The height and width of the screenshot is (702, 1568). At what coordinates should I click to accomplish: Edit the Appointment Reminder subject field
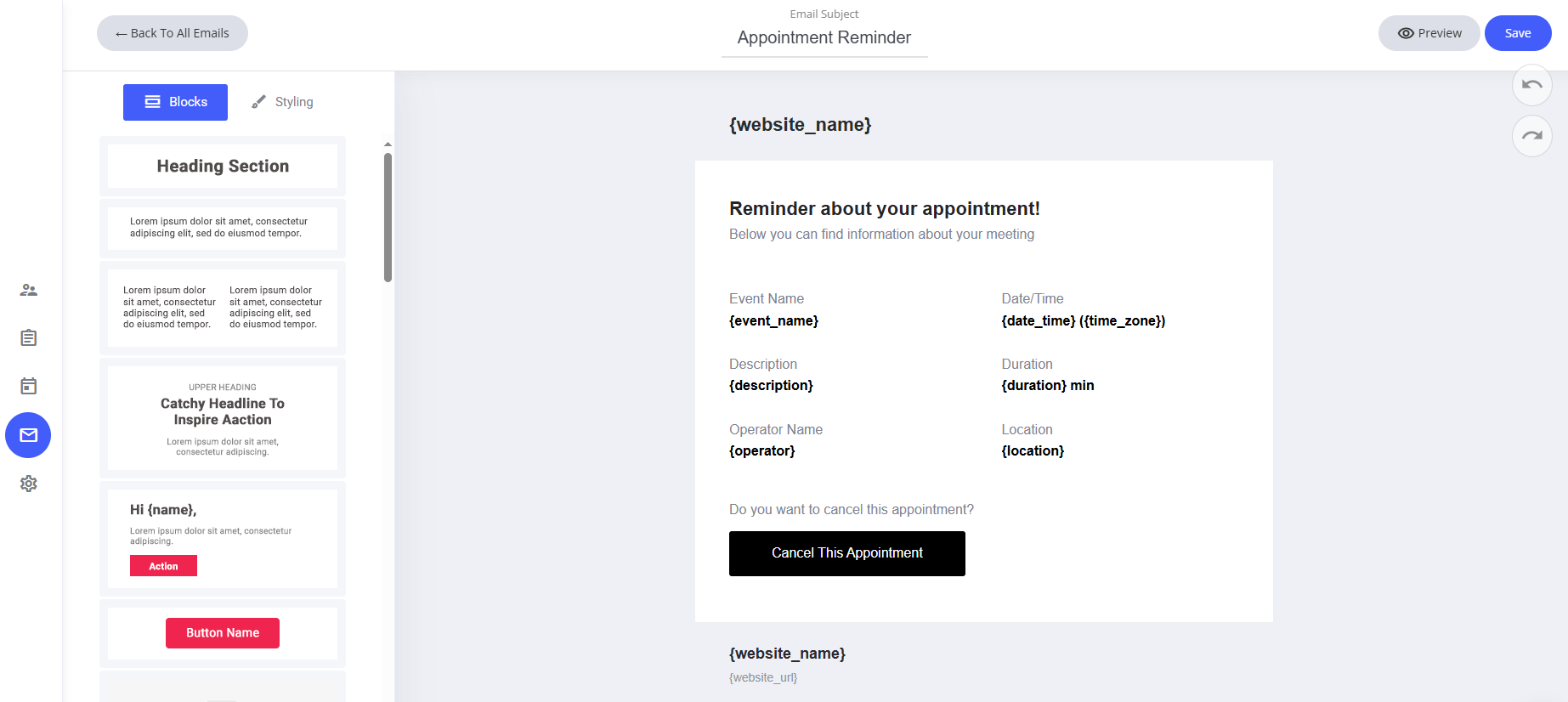[824, 38]
